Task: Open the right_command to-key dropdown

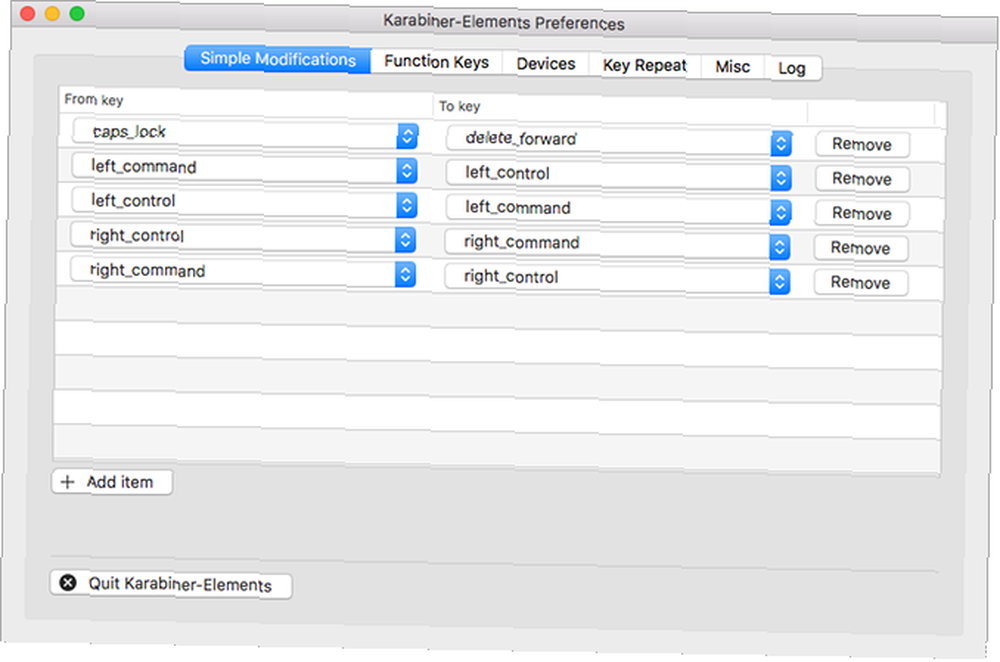Action: point(617,244)
